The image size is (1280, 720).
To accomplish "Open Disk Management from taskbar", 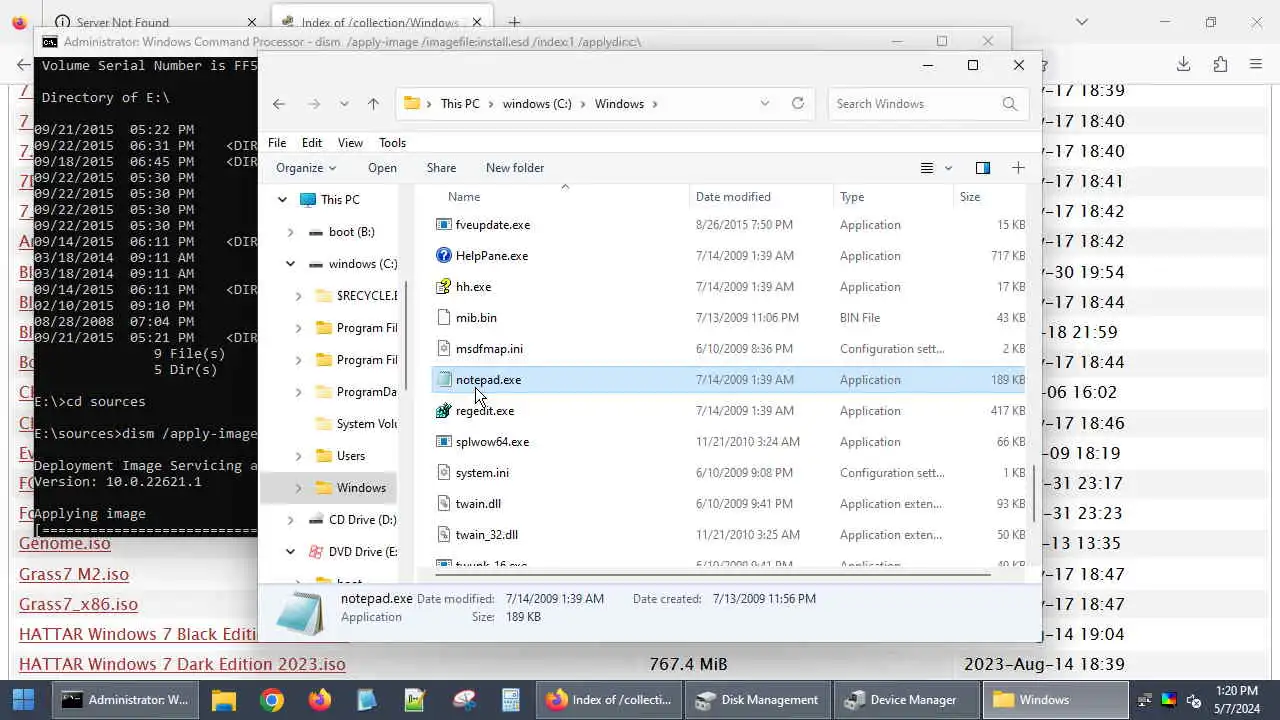I will (x=758, y=700).
